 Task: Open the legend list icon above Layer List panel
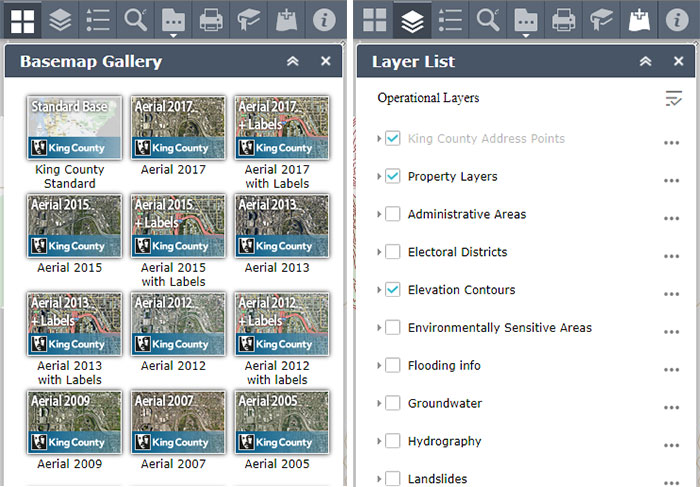450,19
